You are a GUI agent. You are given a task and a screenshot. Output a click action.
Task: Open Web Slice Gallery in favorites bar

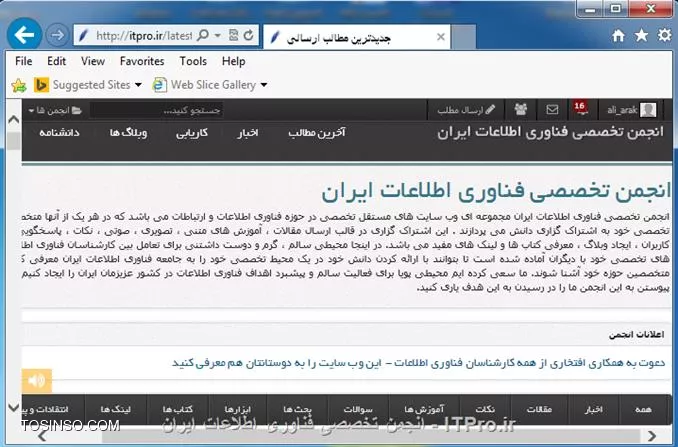(204, 85)
